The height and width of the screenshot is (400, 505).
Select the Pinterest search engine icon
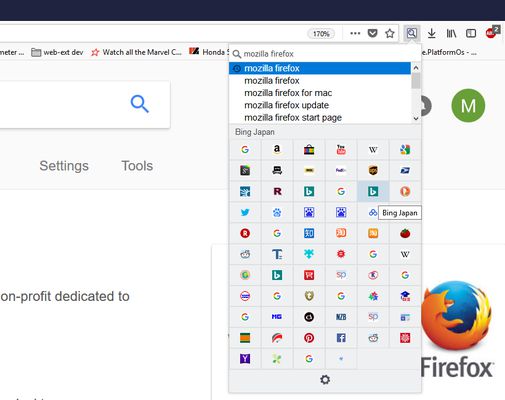click(x=309, y=338)
